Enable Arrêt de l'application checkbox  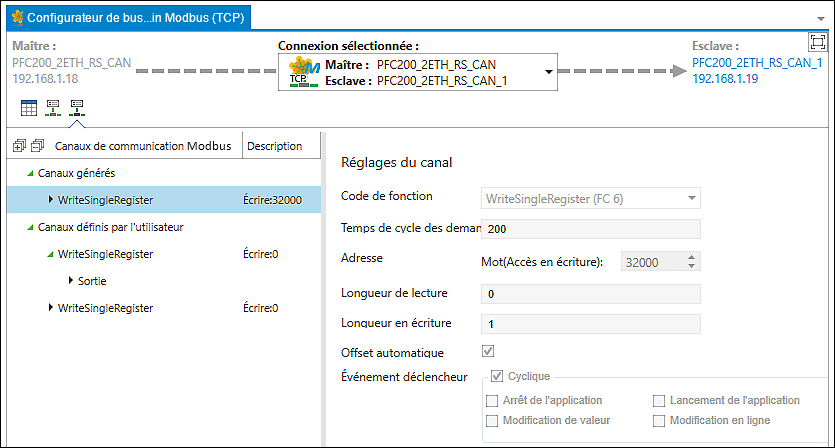(x=492, y=401)
